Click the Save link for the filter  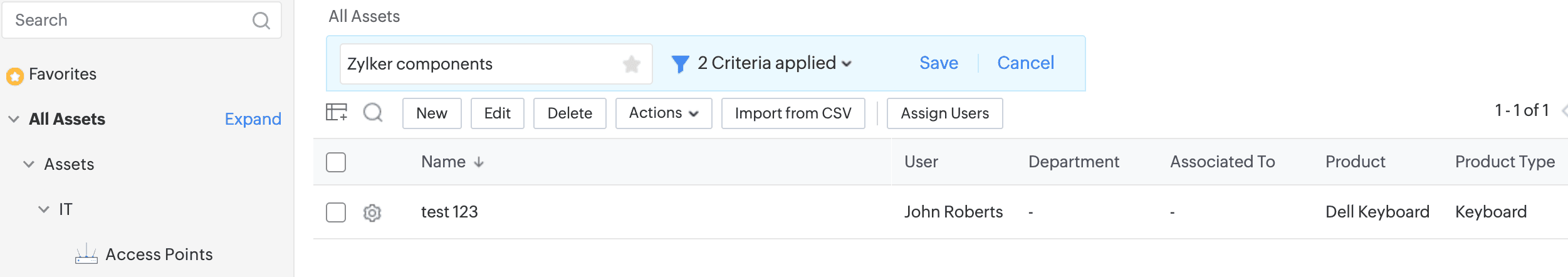coord(938,63)
